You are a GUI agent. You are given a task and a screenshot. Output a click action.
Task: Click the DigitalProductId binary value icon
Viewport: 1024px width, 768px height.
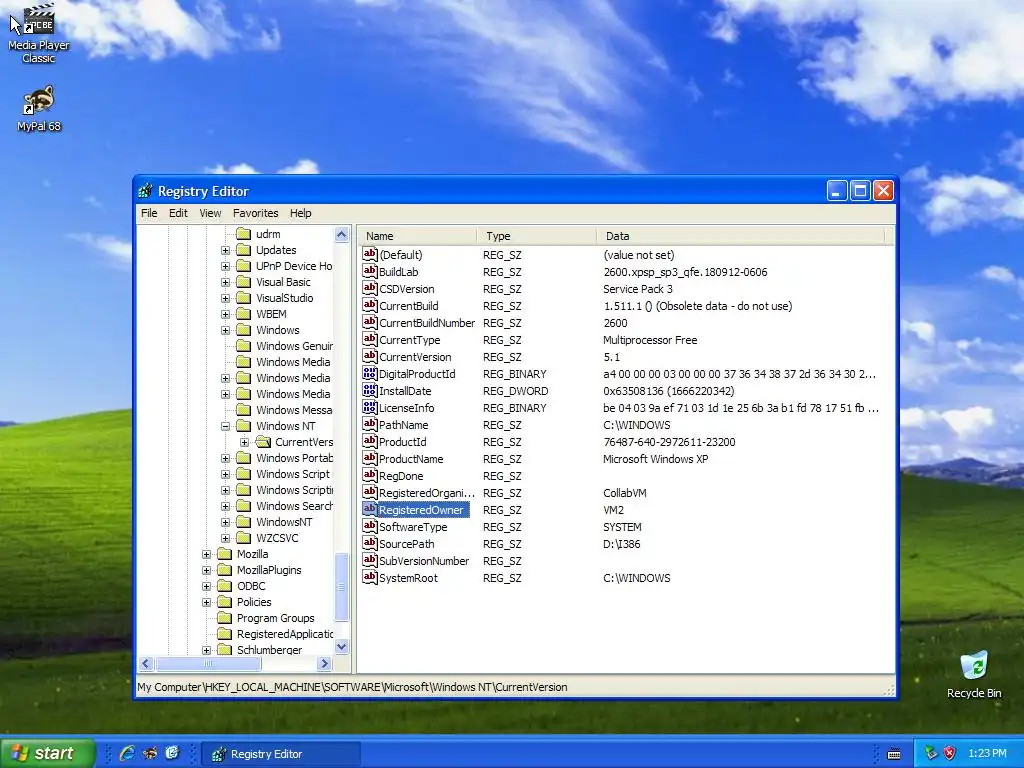[x=370, y=373]
